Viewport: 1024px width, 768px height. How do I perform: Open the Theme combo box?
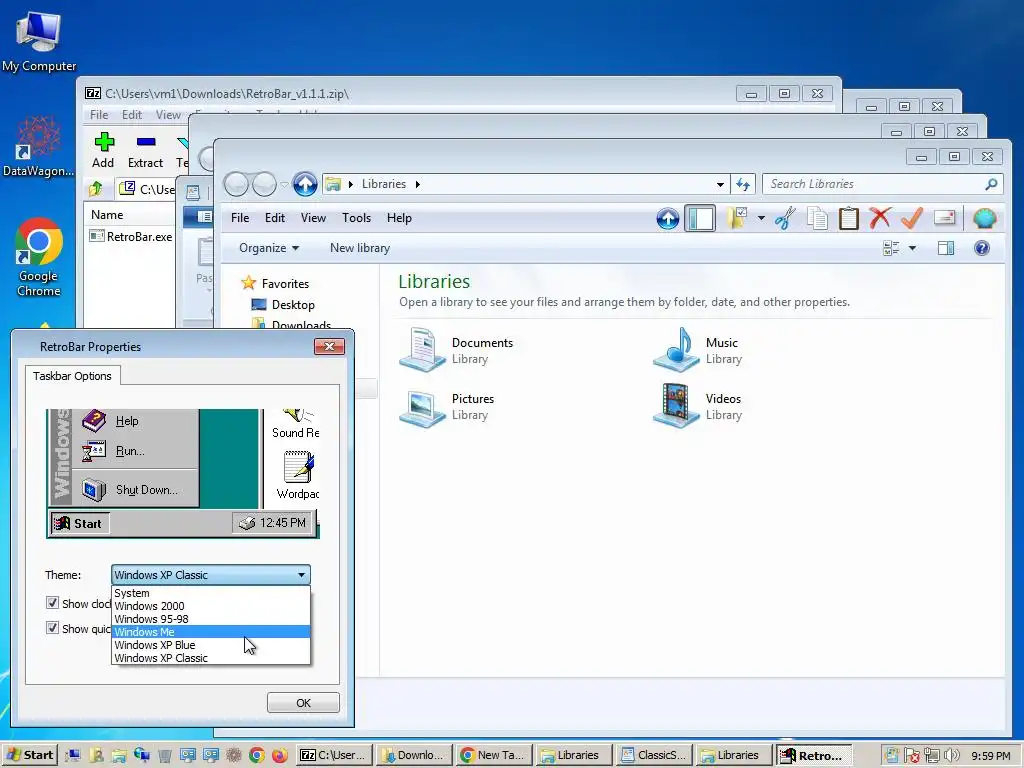[210, 575]
